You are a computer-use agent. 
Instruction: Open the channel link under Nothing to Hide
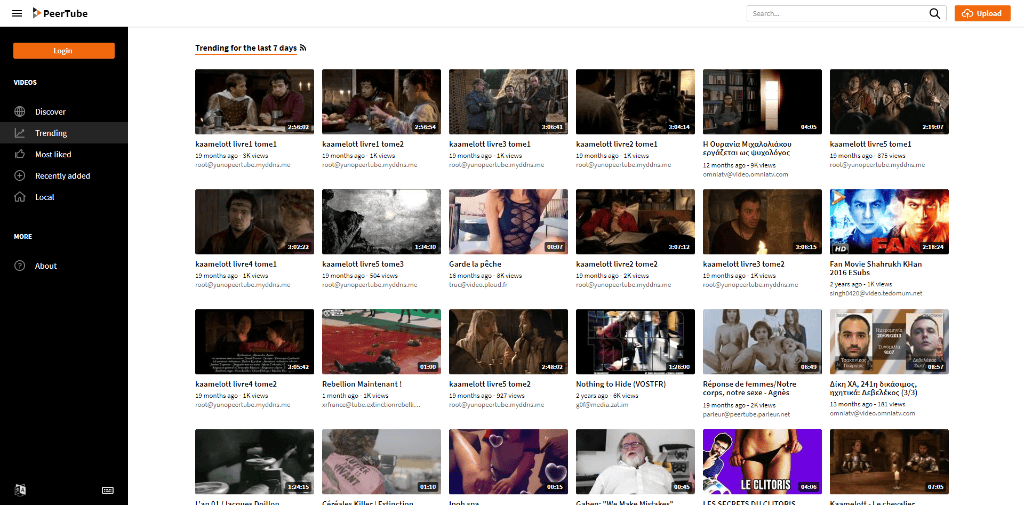[x=601, y=405]
